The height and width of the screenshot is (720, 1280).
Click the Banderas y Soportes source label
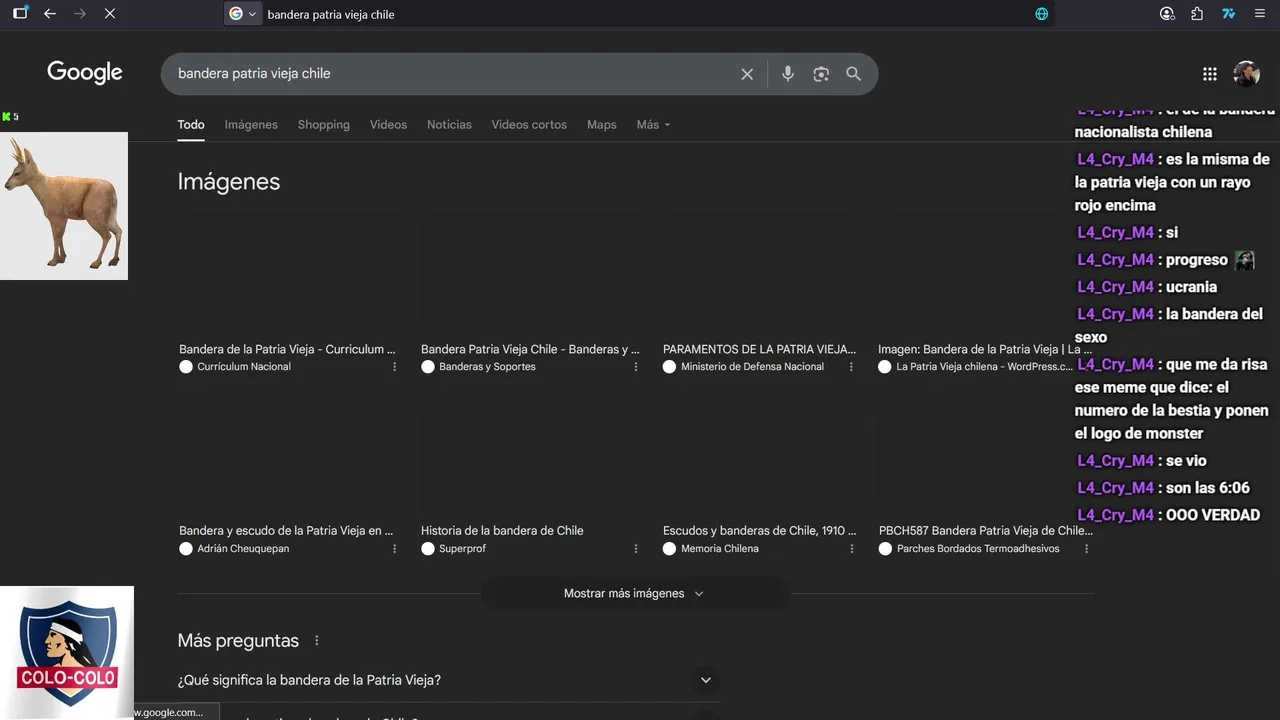point(487,367)
